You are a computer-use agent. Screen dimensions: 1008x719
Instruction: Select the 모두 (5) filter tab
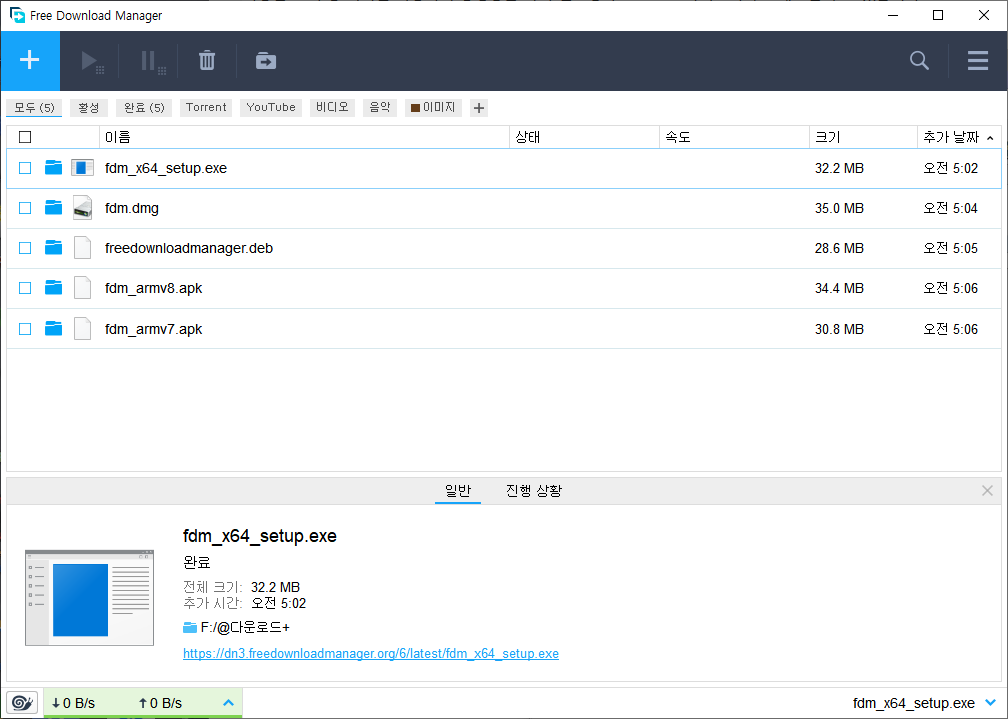[x=34, y=107]
